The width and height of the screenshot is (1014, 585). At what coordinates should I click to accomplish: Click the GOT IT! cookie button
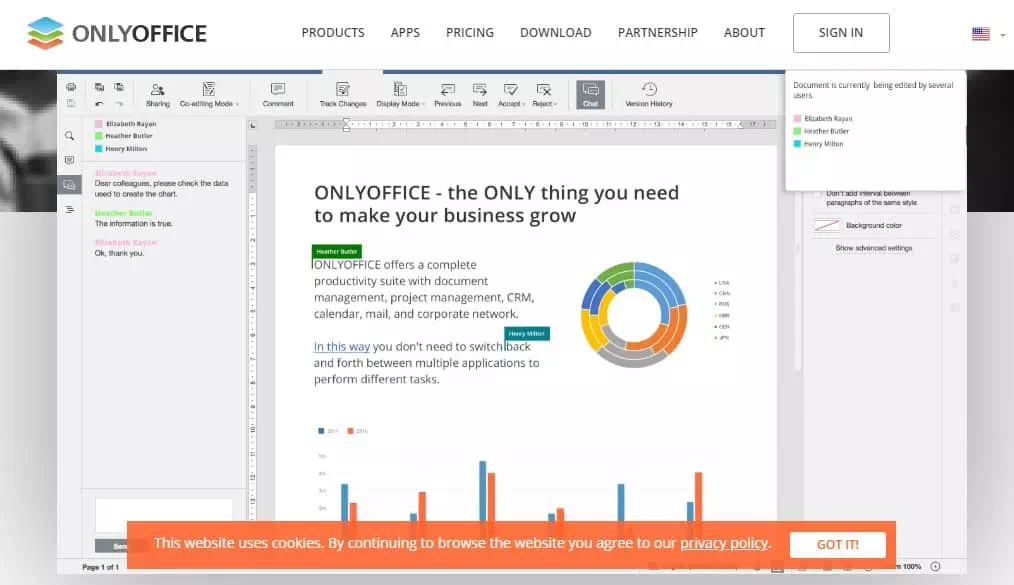pos(837,544)
